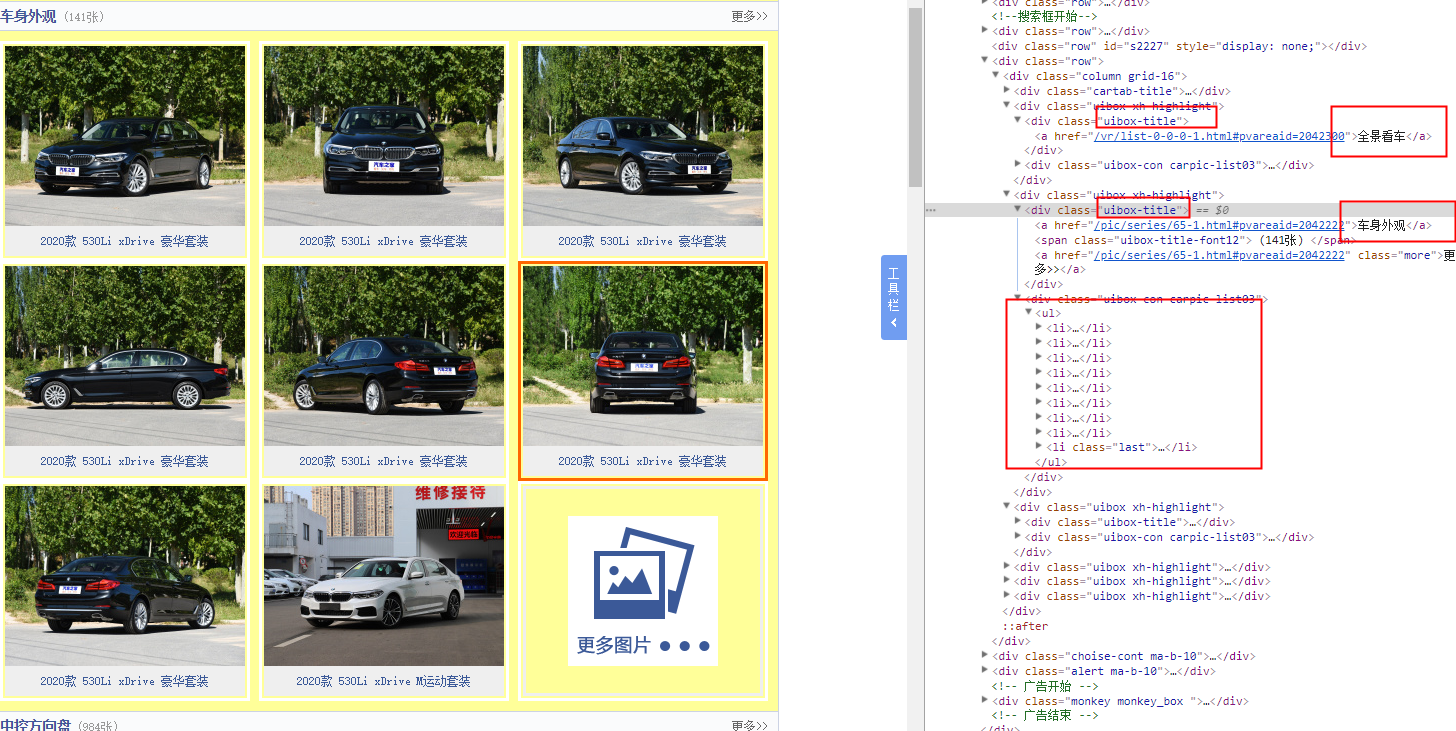
Task: Select the ::after pseudo-element line
Action: pos(1025,626)
